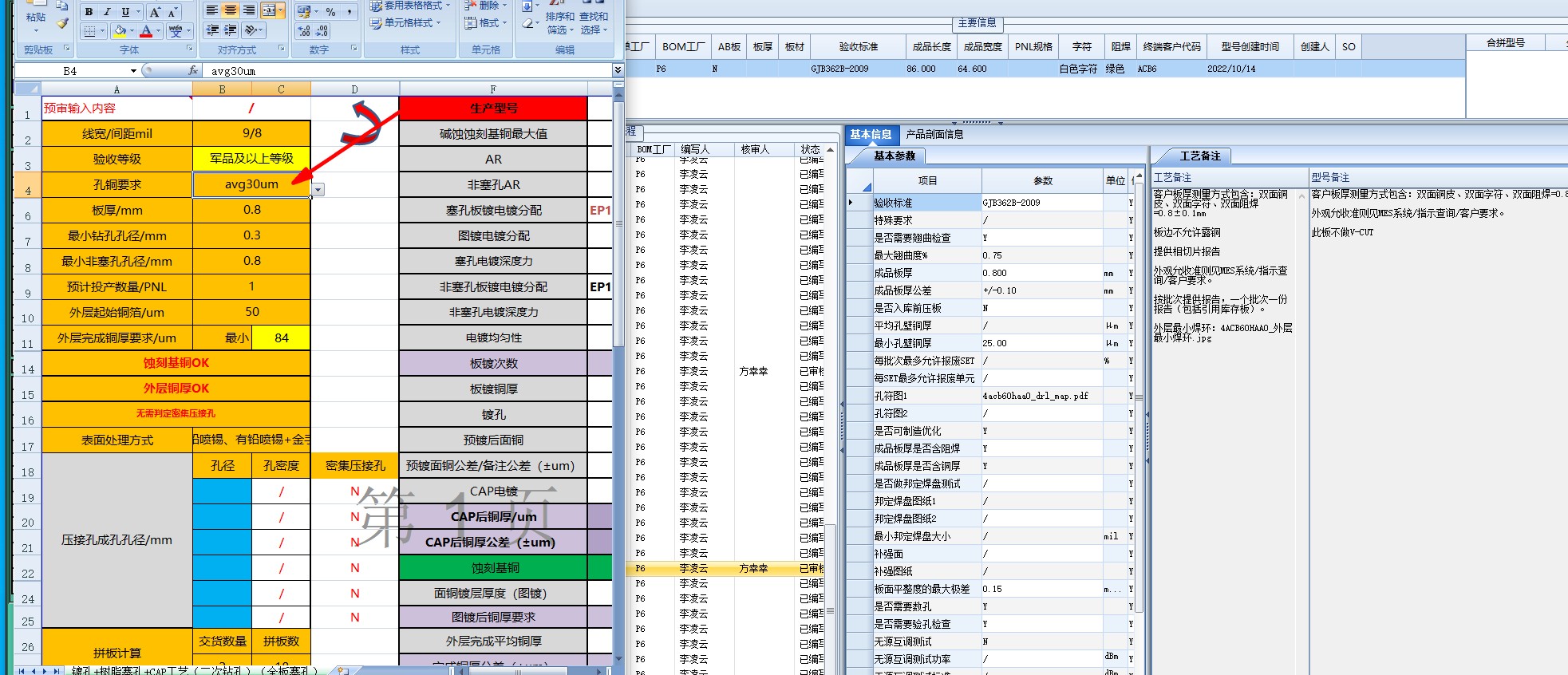The image size is (1568, 675).
Task: Apply the yellow fill color bucket
Action: coord(120,31)
